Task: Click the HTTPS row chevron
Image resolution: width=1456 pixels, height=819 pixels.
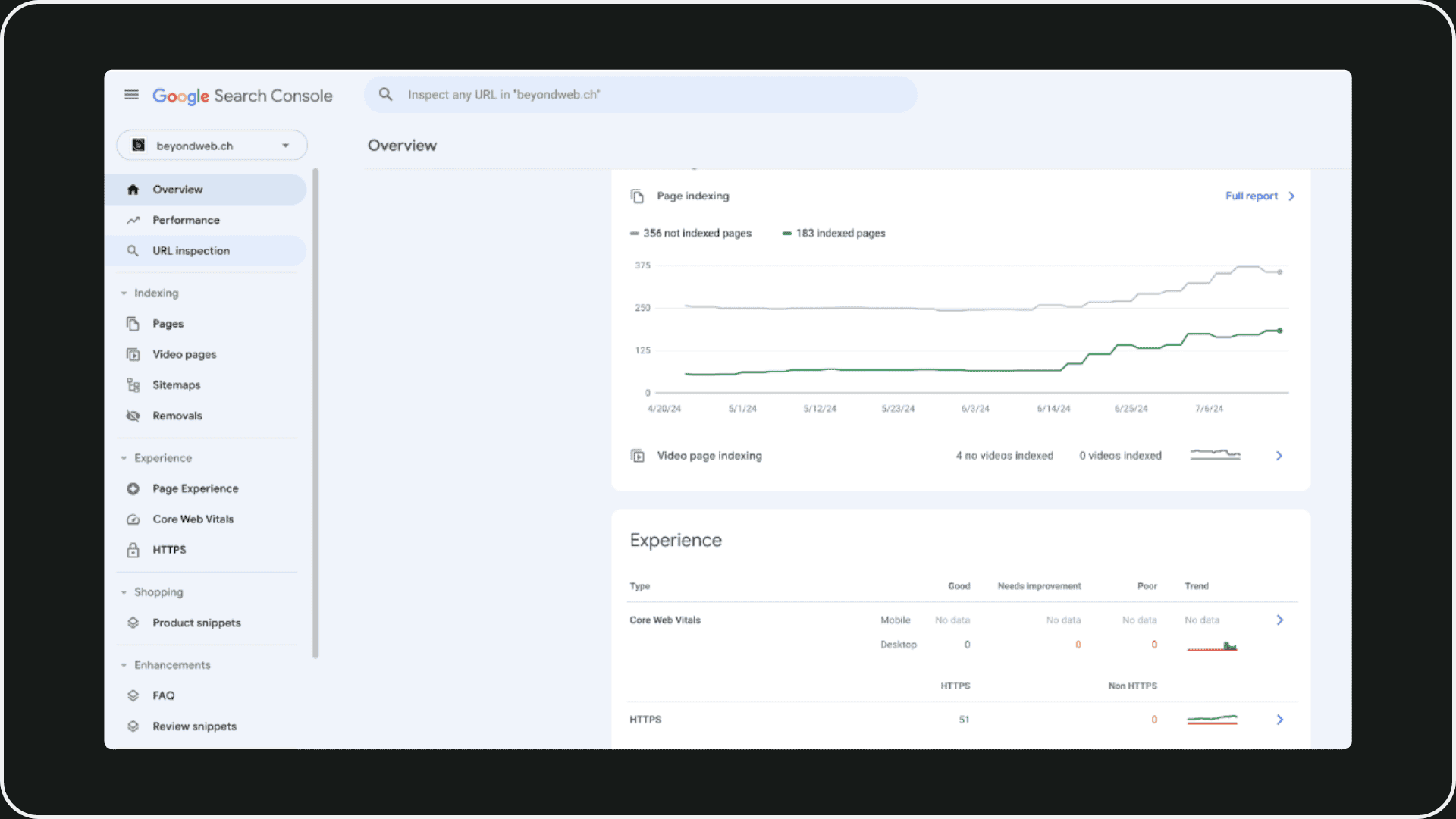Action: (1280, 720)
